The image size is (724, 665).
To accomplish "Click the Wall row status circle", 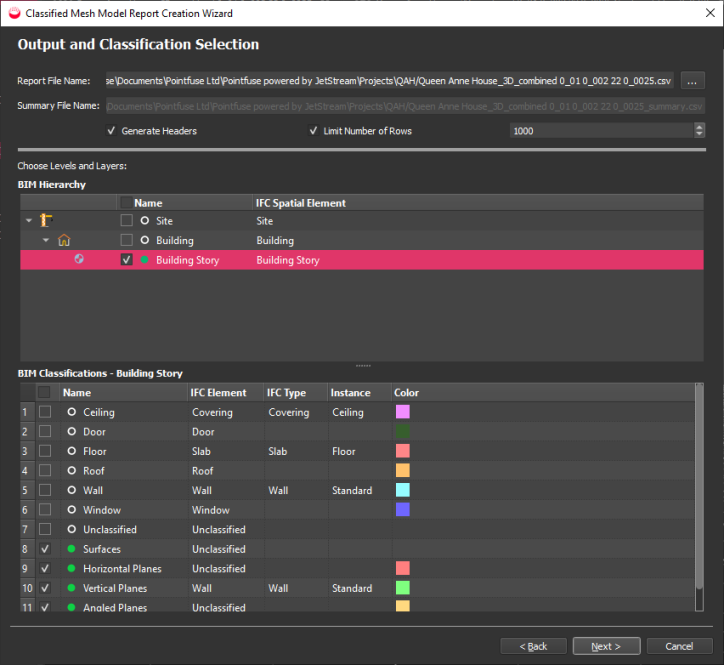I will (x=72, y=490).
